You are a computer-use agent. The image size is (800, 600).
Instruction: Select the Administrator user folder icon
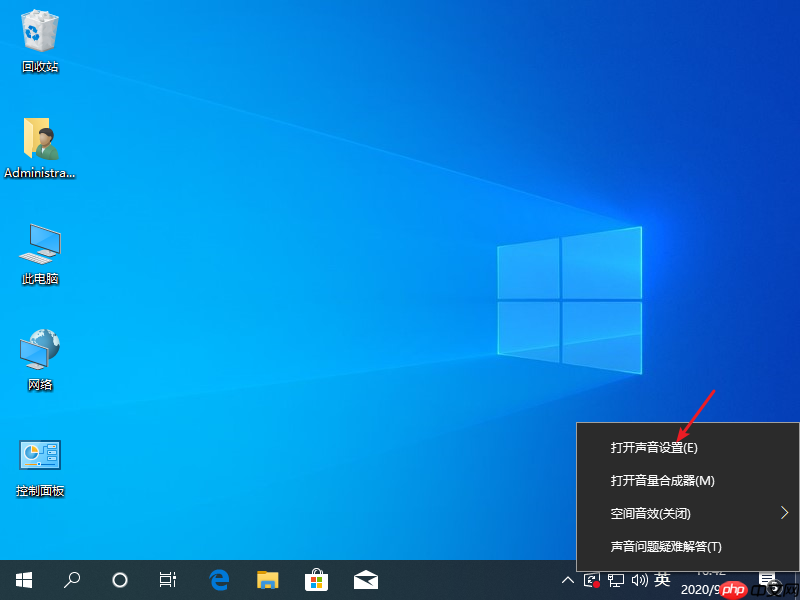40,148
